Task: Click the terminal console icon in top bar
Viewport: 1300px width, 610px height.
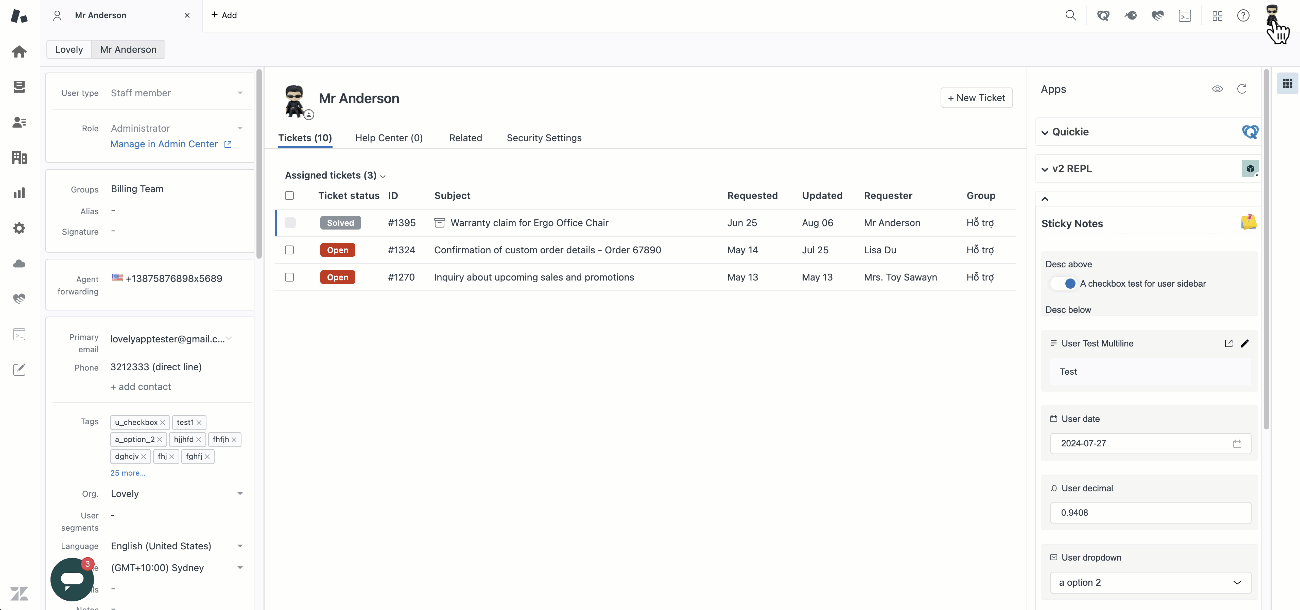Action: click(1185, 15)
